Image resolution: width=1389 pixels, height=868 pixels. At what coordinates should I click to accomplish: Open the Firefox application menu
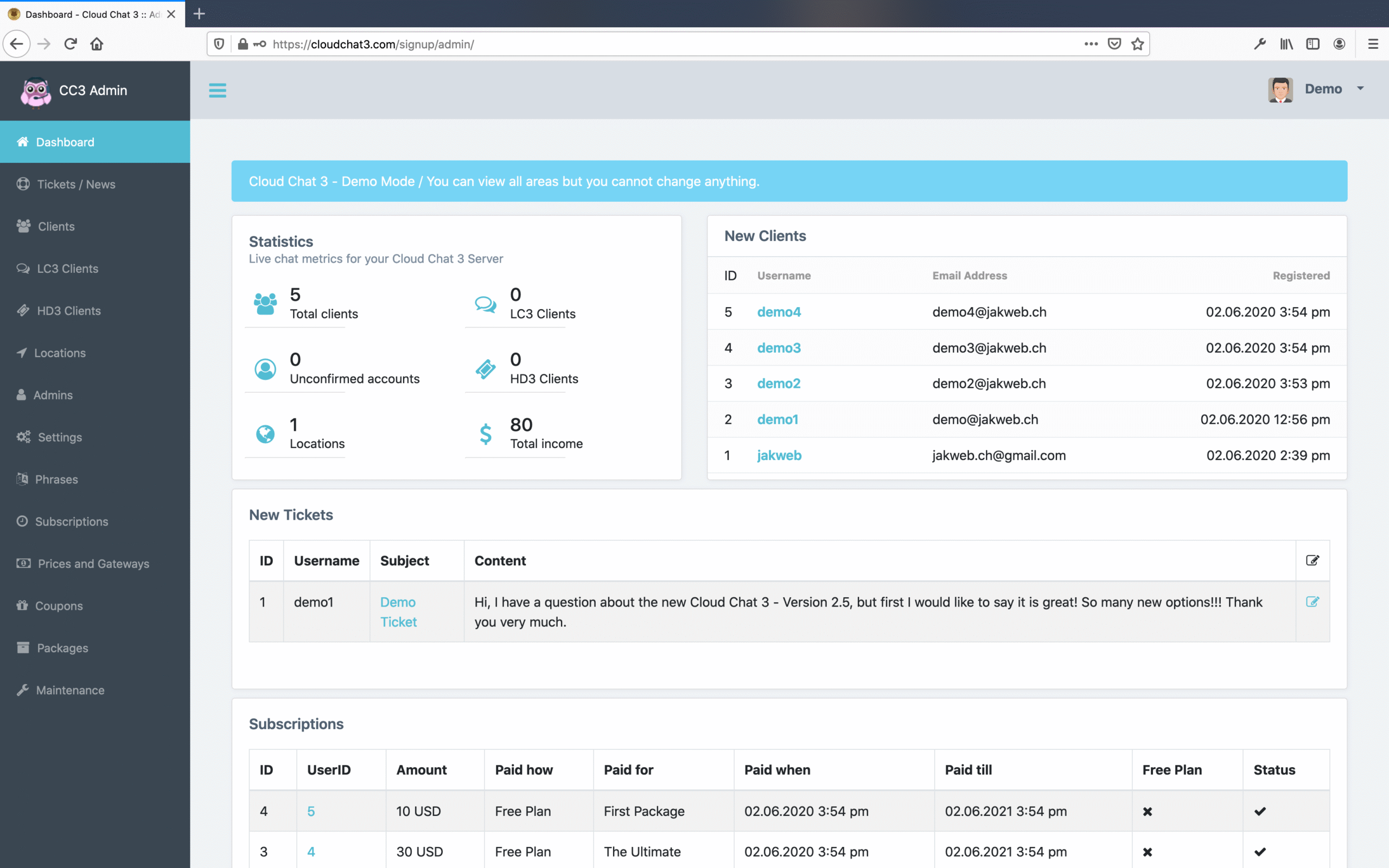point(1373,44)
